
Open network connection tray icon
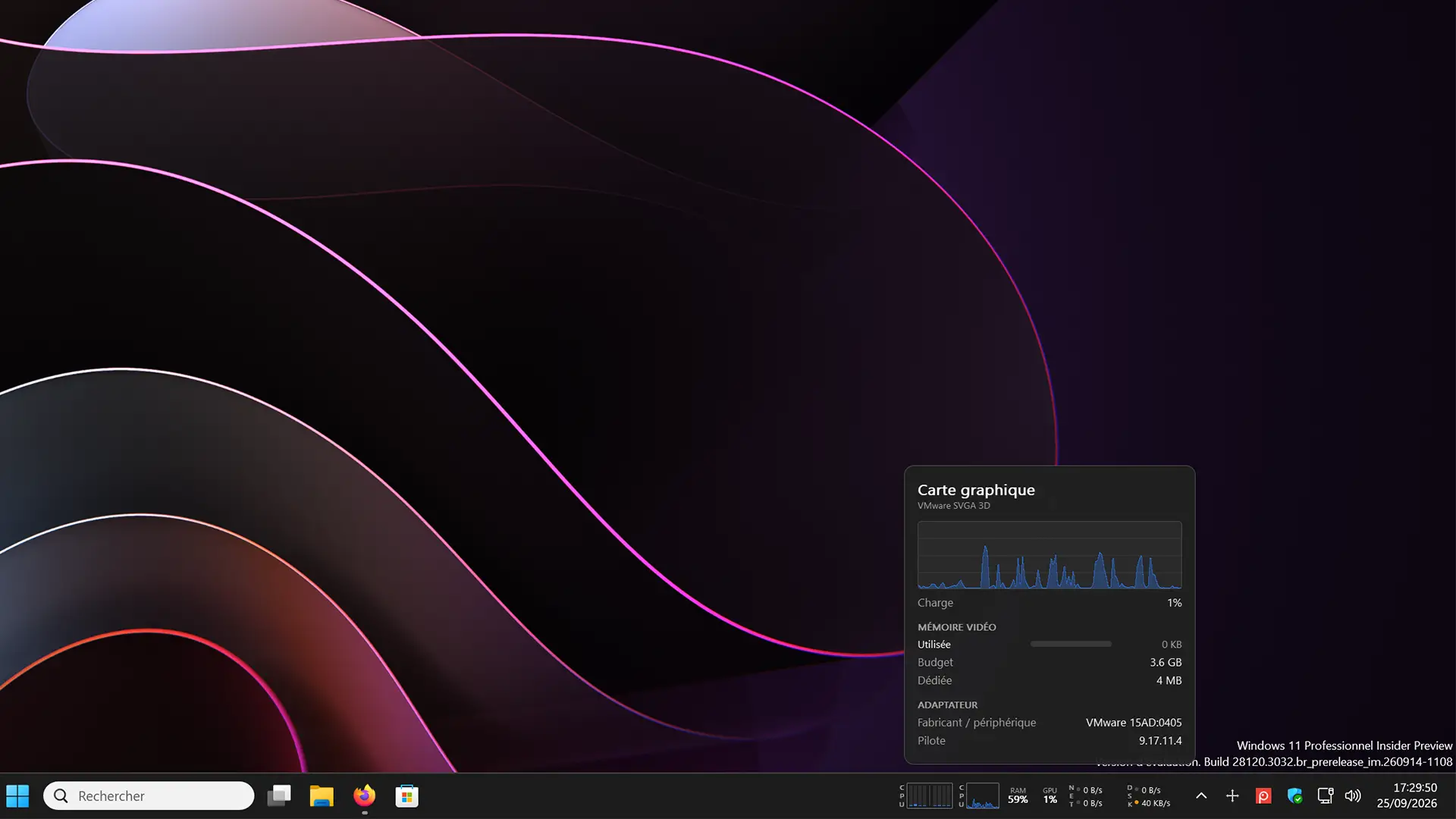pos(1325,796)
